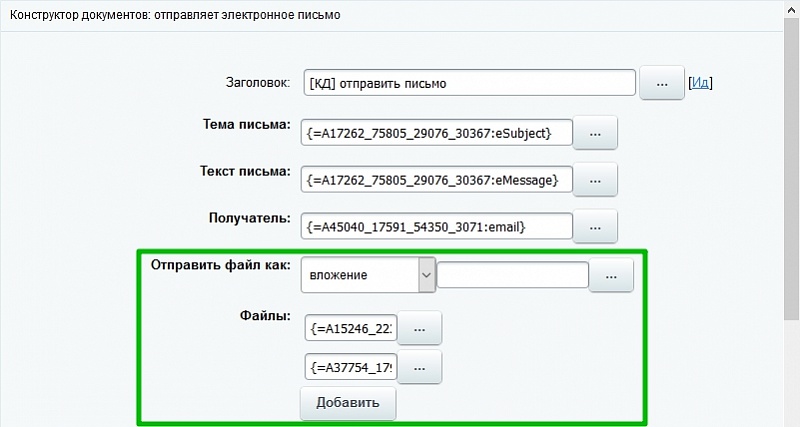Image resolution: width=800 pixels, height=427 pixels.
Task: Open the [Ид] link
Action: point(700,84)
